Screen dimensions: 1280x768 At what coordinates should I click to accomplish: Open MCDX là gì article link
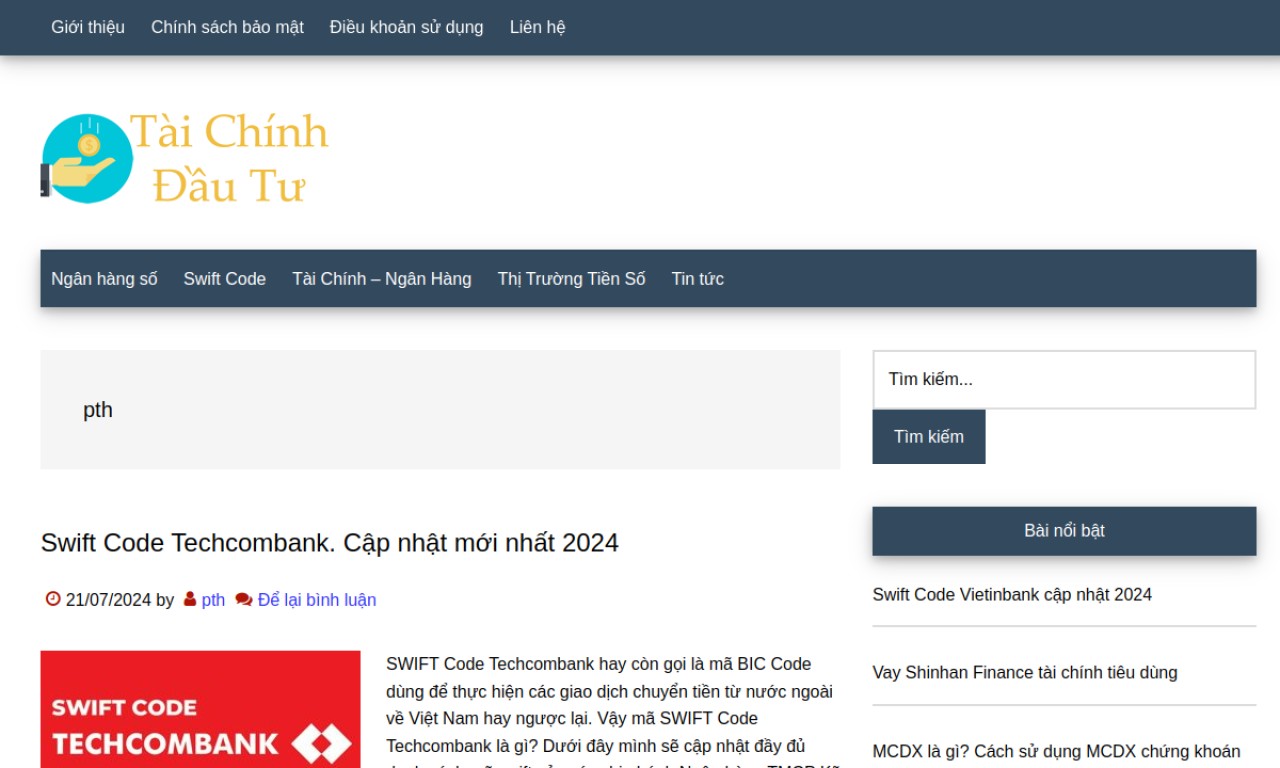coord(1056,752)
